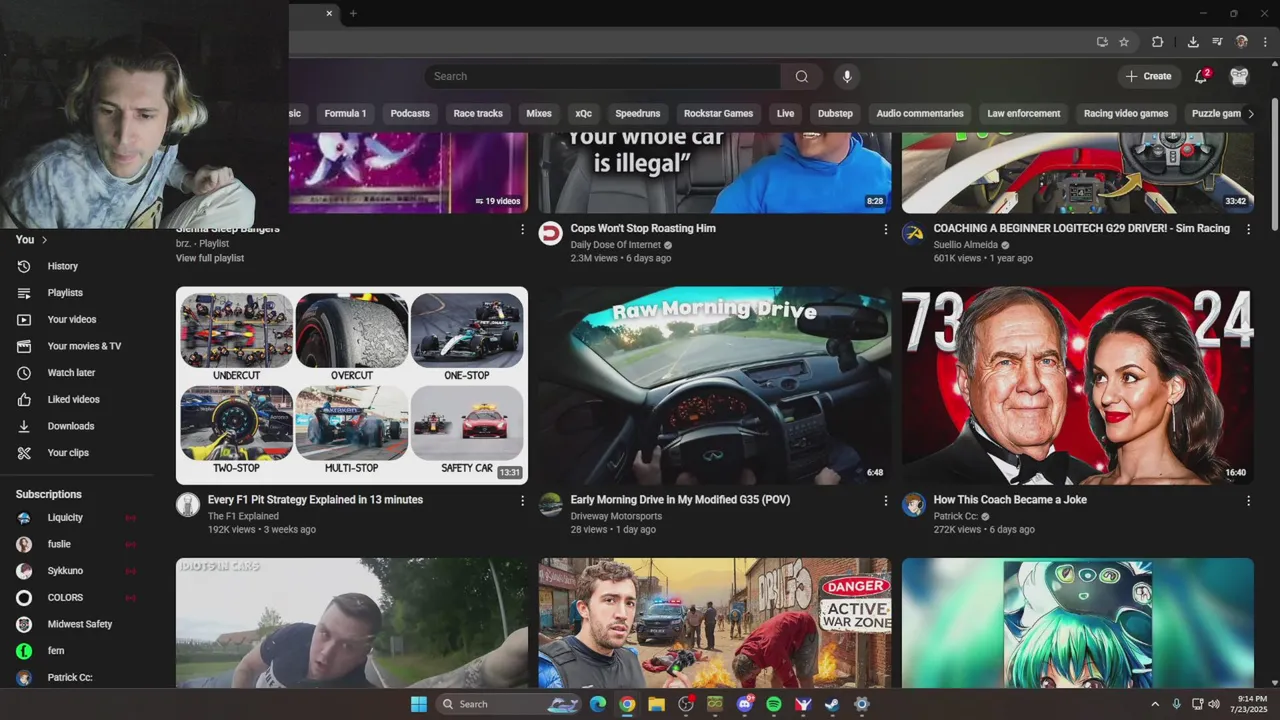Open options for Sienna Sleep Bangers playlist

[x=522, y=229]
